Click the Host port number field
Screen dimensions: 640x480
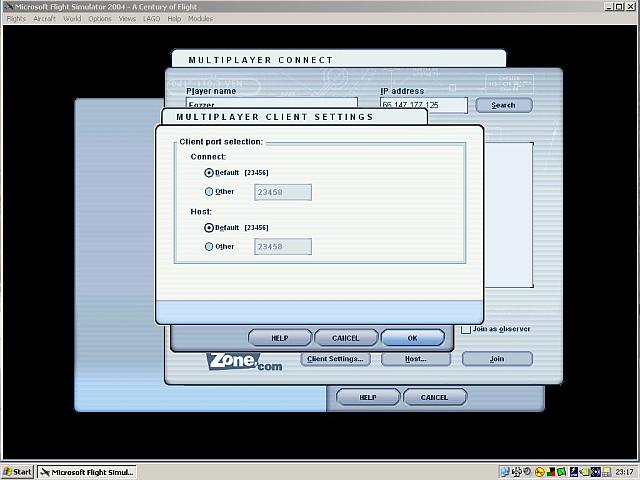[283, 246]
